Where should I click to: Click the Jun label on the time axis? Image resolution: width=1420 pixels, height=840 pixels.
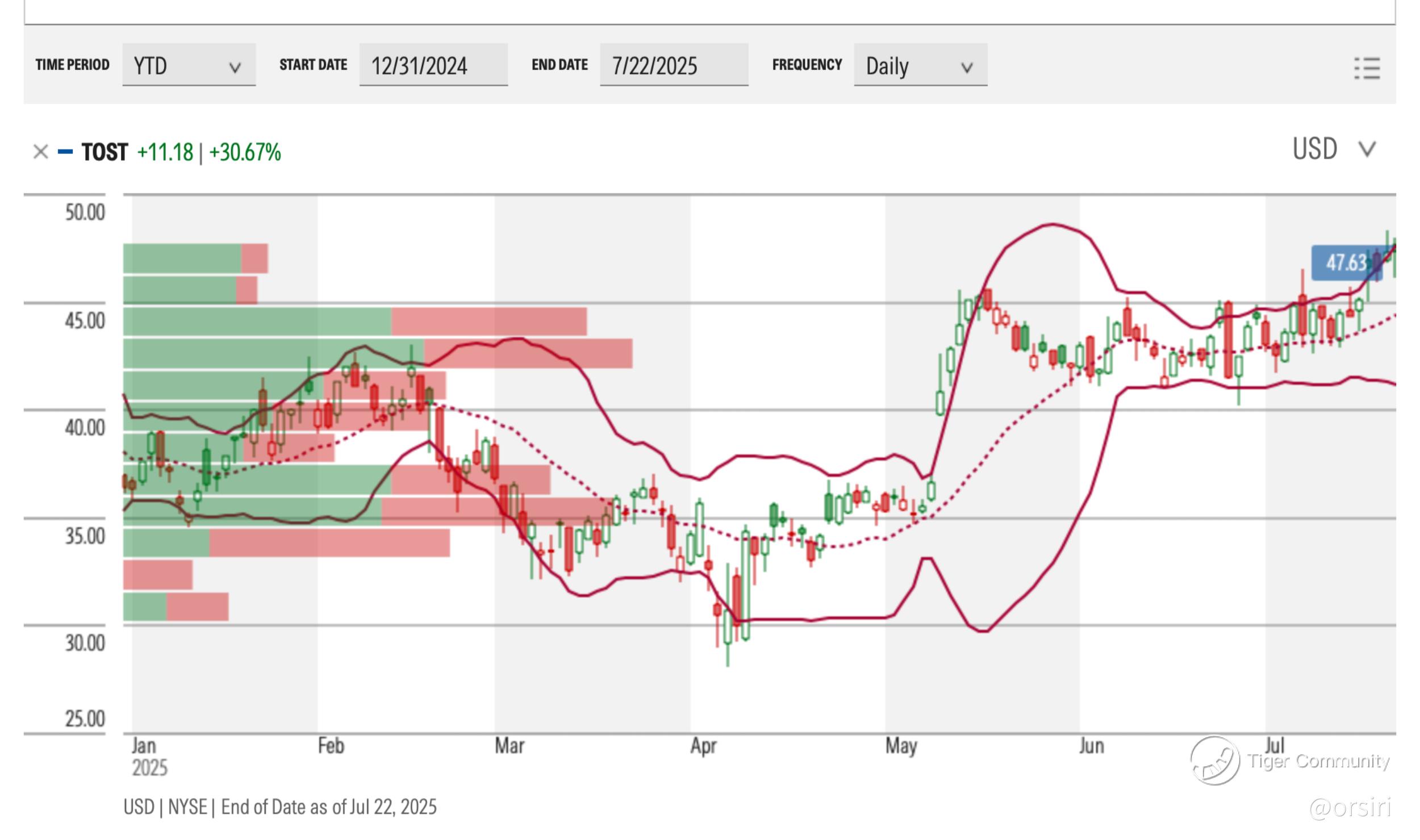coord(1091,746)
